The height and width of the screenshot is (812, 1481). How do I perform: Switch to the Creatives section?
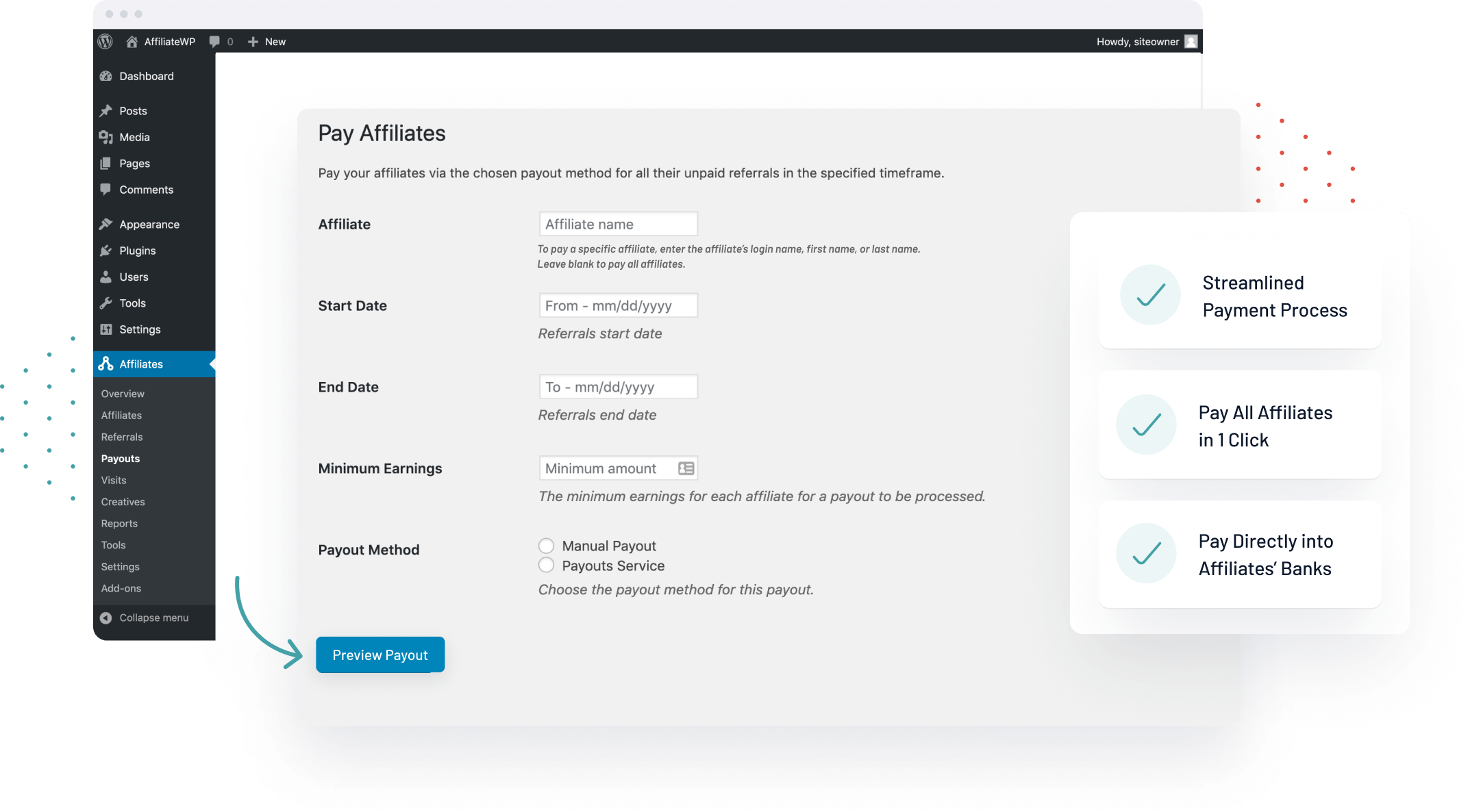coord(123,502)
